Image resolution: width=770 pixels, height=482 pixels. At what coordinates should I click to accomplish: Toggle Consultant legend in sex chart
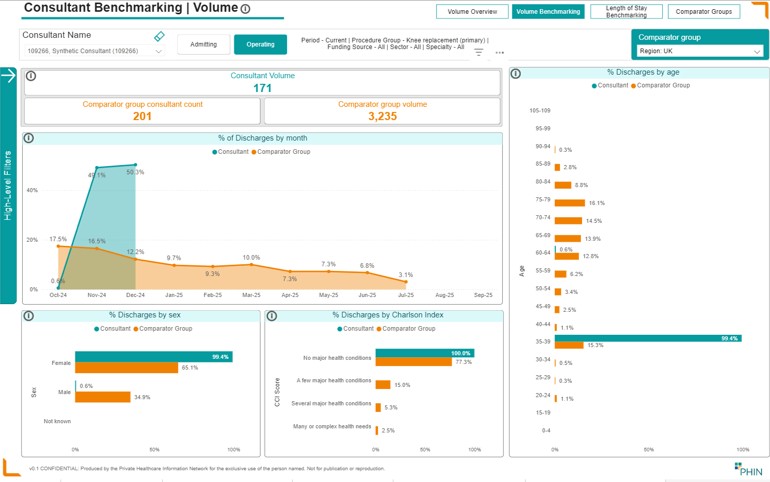(x=112, y=329)
